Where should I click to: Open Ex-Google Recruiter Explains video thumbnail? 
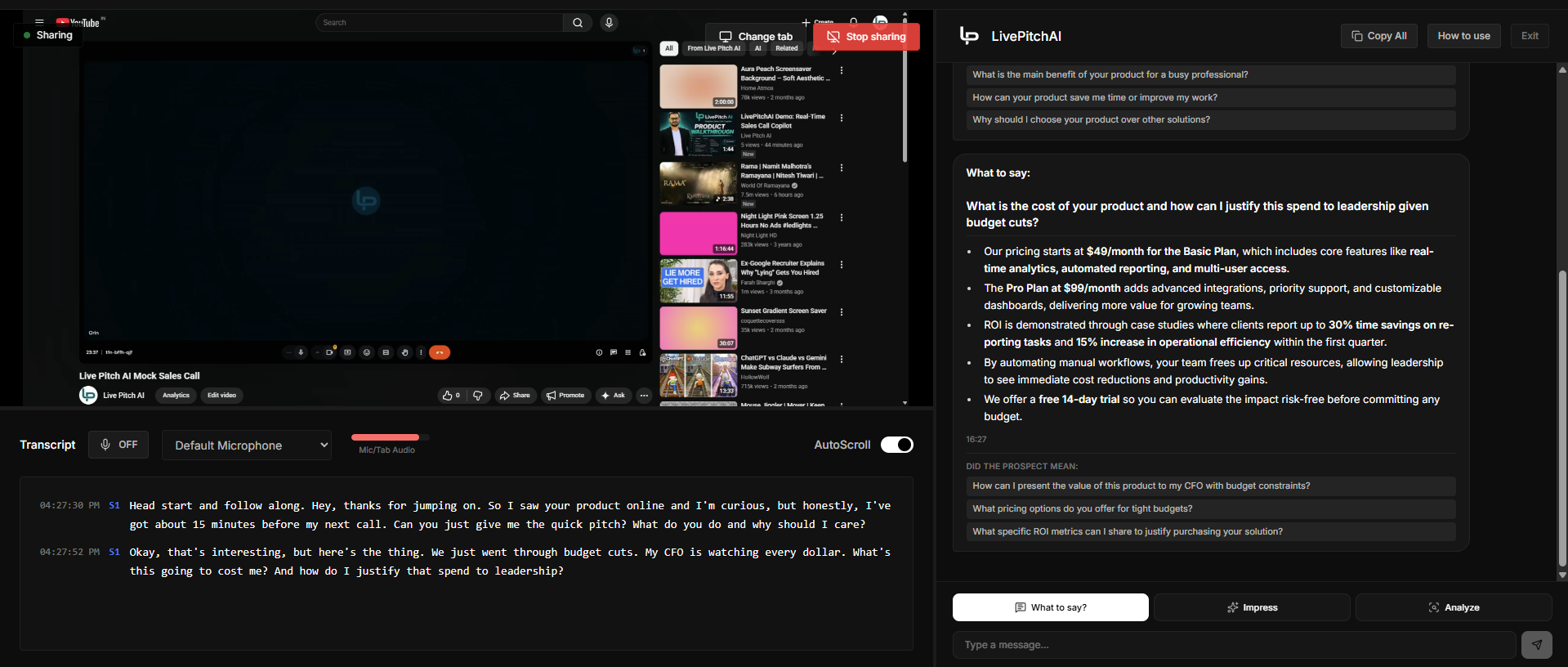699,281
